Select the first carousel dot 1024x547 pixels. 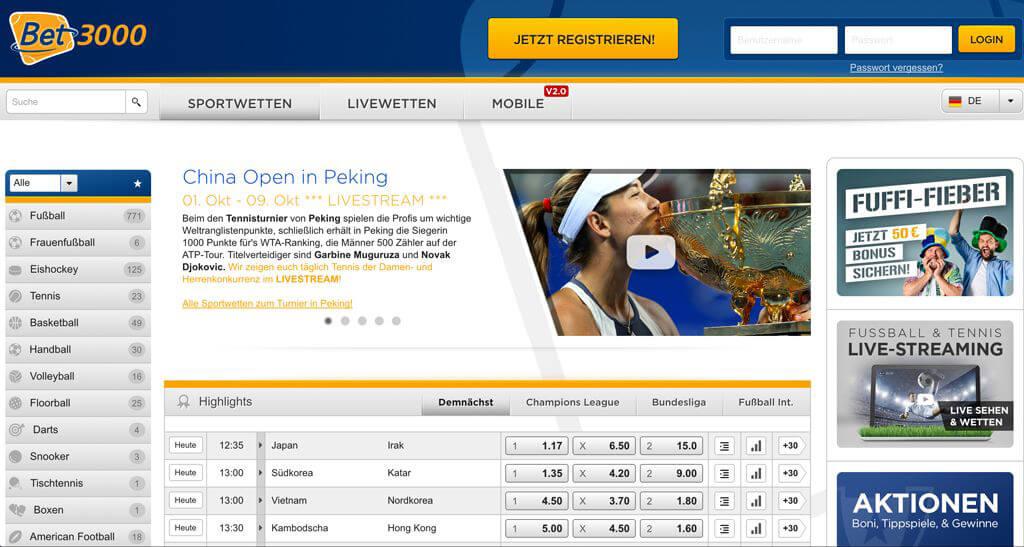click(x=328, y=321)
